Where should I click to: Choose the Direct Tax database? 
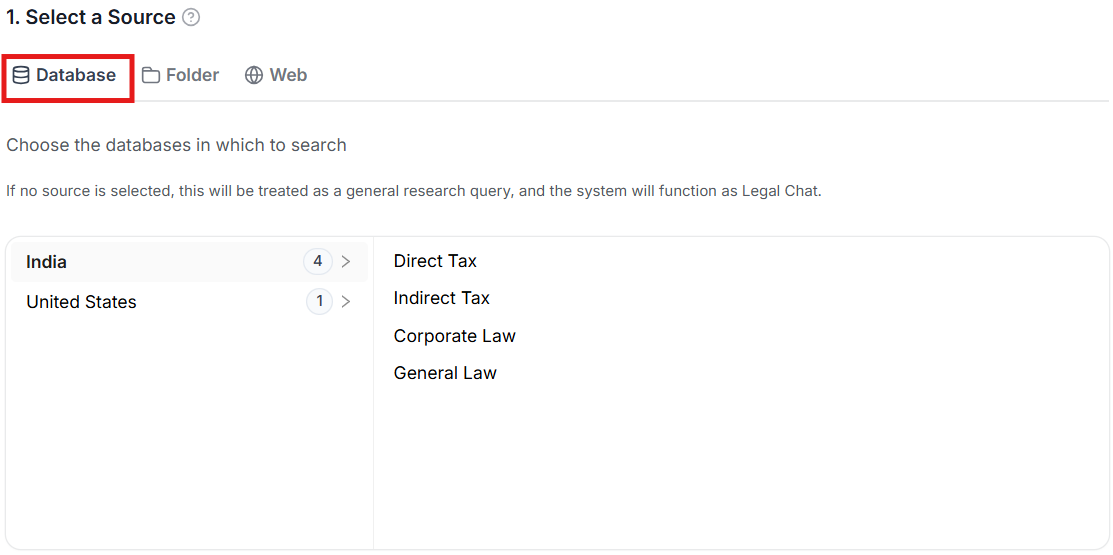pos(435,261)
